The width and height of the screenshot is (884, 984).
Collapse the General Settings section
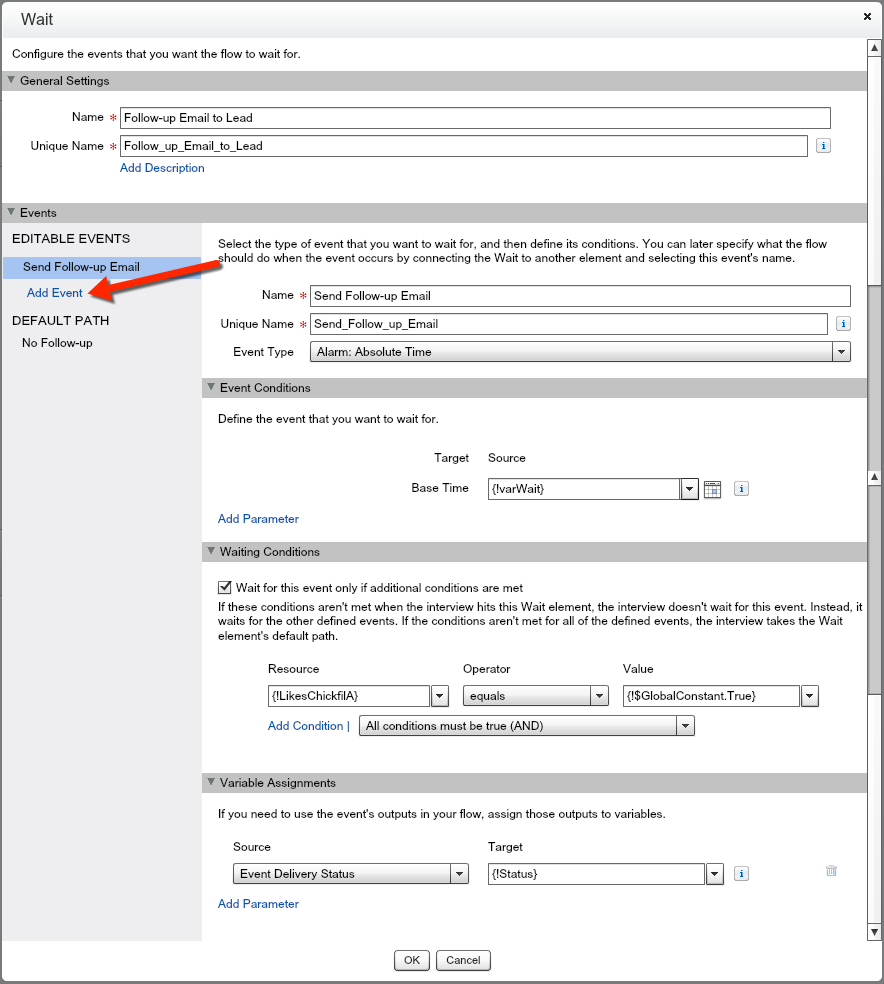tap(12, 81)
